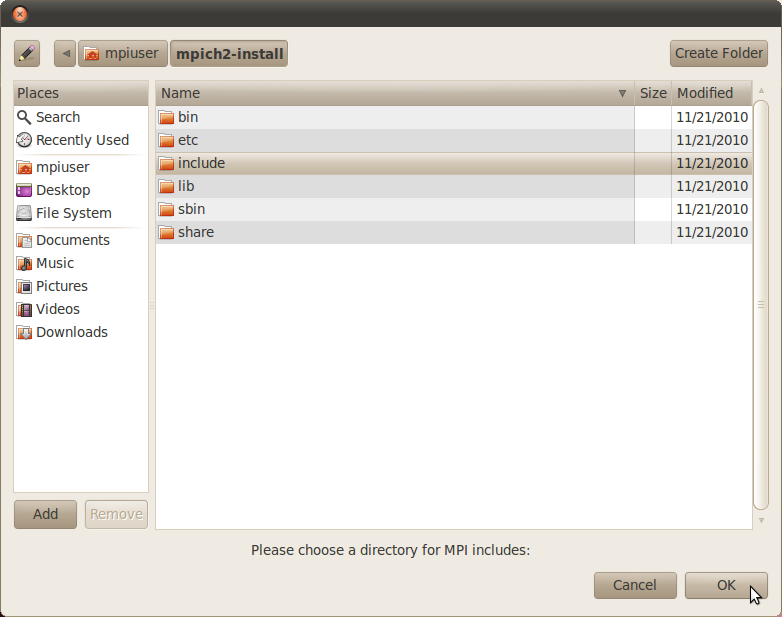Click the Pictures folder icon
Screen dimensions: 782x617
point(24,286)
